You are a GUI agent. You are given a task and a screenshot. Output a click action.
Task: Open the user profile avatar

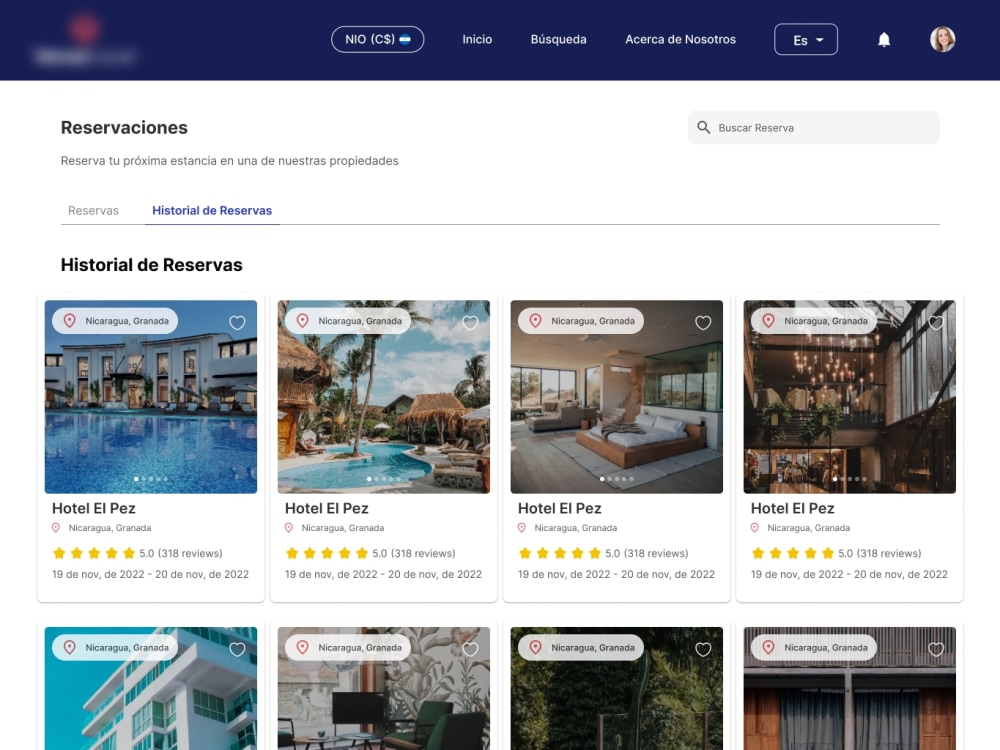click(x=942, y=40)
